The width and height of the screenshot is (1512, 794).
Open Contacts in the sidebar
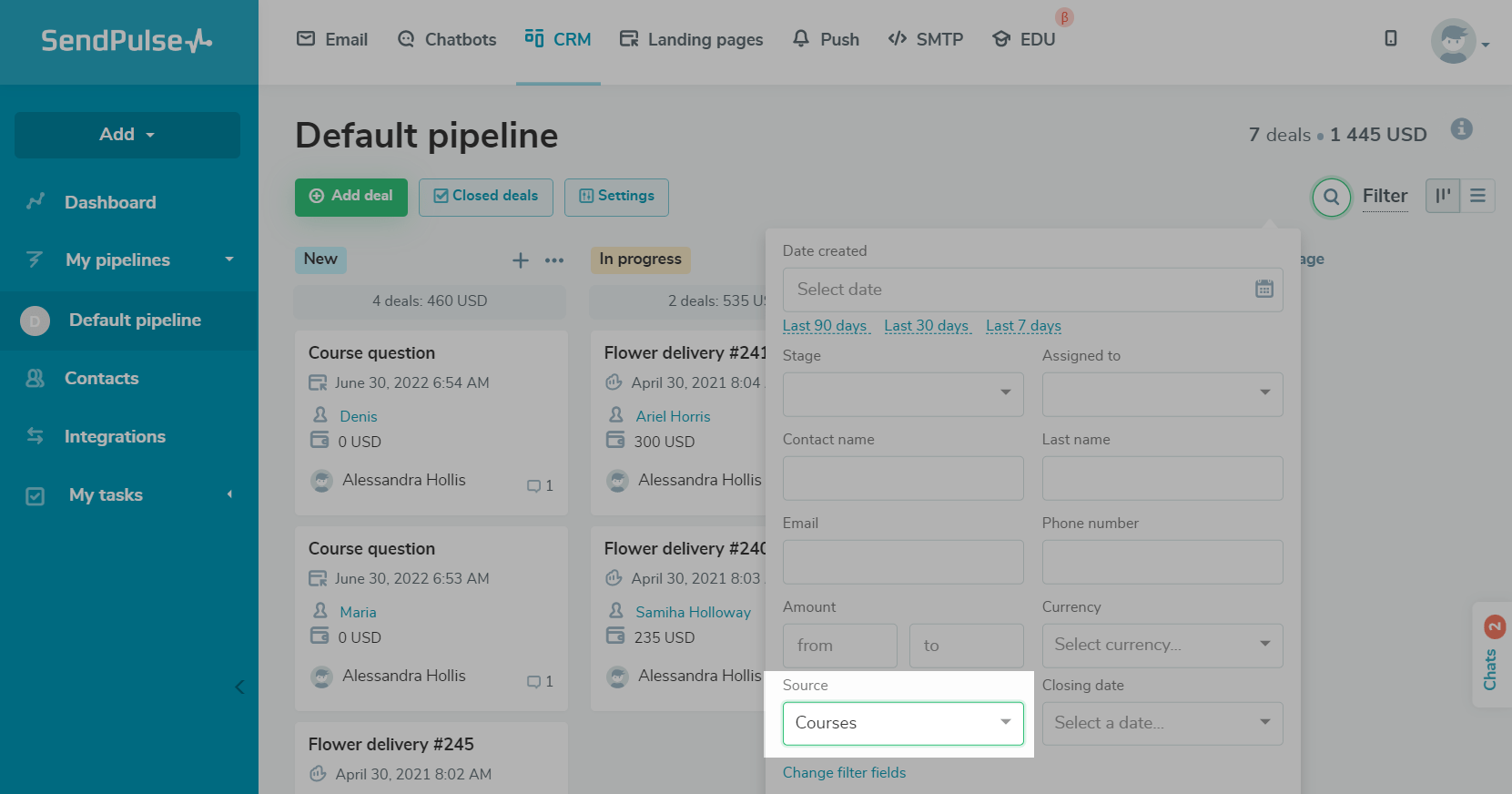[101, 378]
